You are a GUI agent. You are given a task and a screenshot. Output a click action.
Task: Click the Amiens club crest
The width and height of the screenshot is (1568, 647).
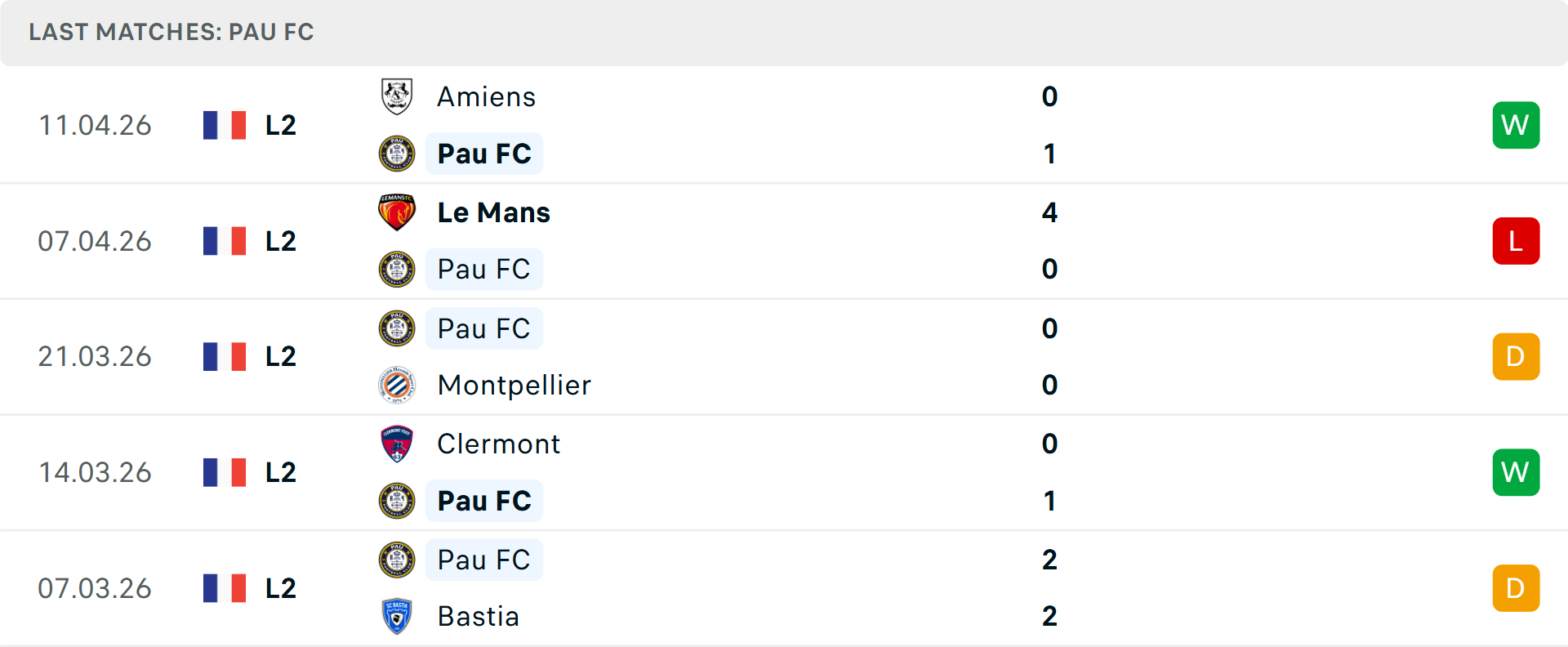[397, 96]
